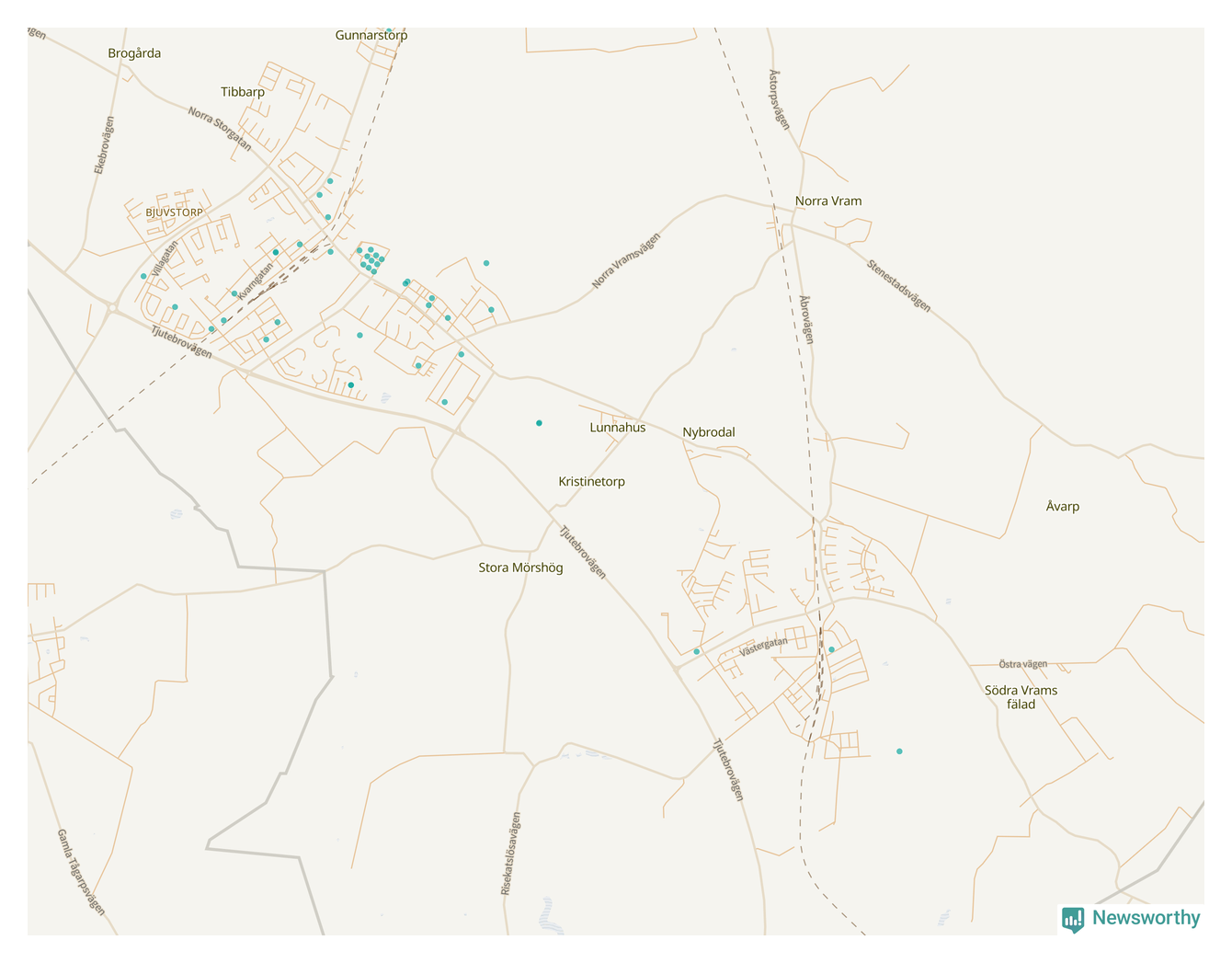The height and width of the screenshot is (963, 1232).
Task: Click the Norra Vram place label
Action: coord(827,201)
